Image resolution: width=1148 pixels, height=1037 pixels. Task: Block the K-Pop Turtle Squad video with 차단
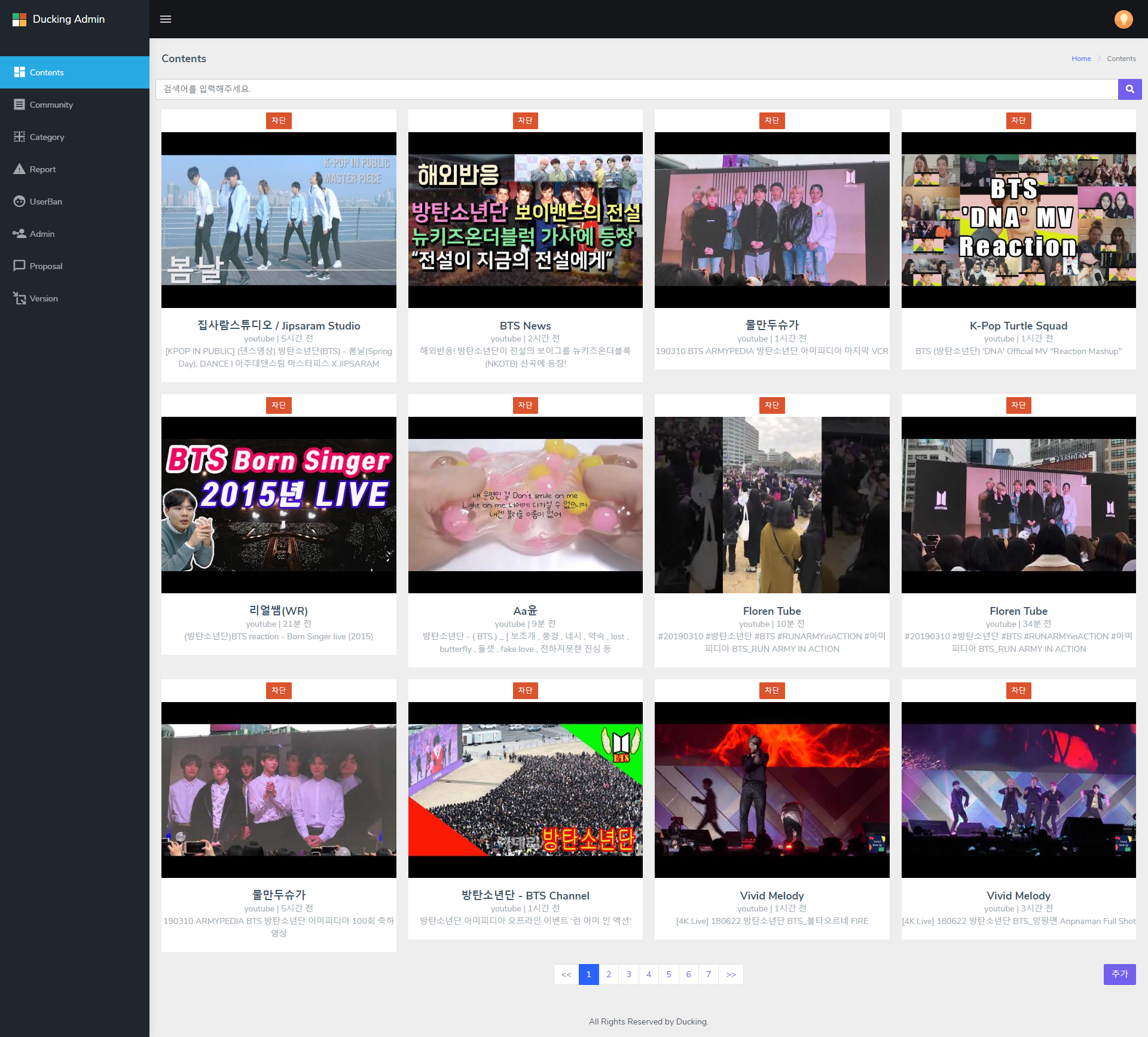click(1018, 121)
